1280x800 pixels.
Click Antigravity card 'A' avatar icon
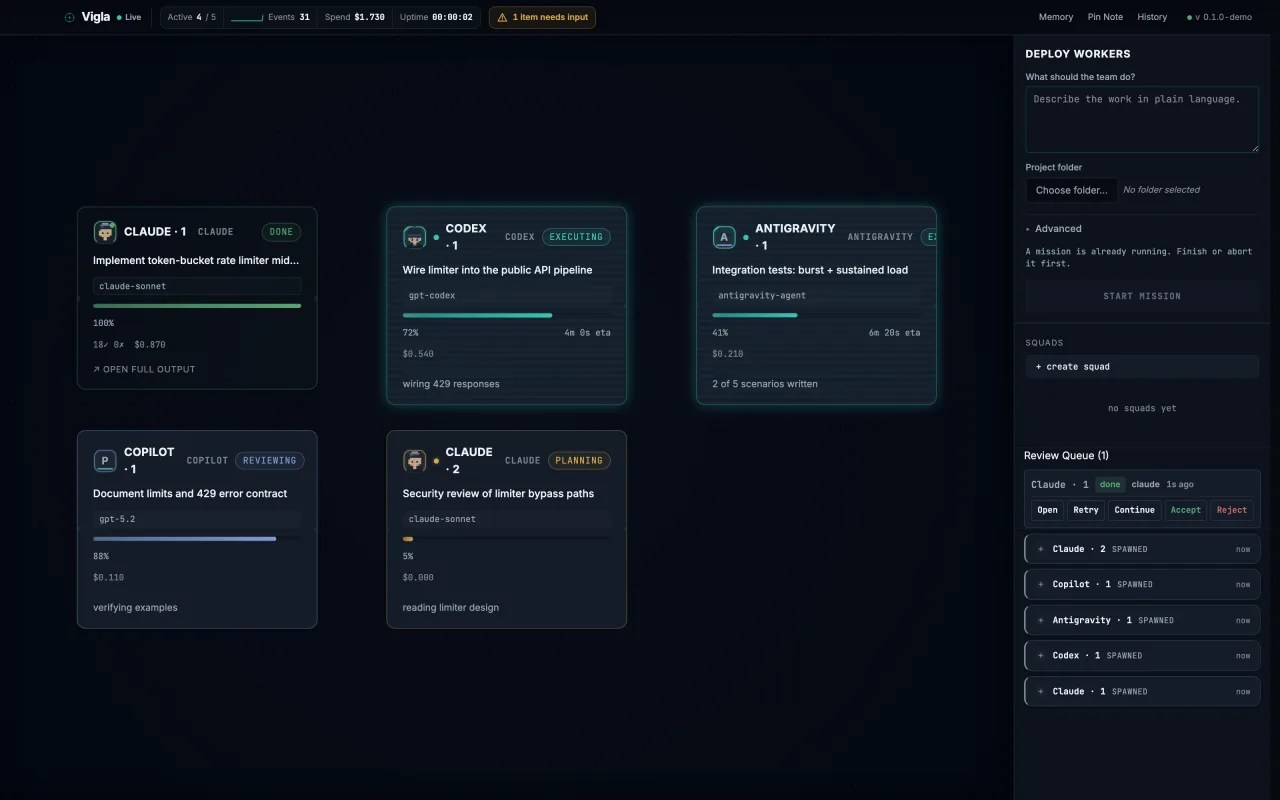pyautogui.click(x=723, y=237)
